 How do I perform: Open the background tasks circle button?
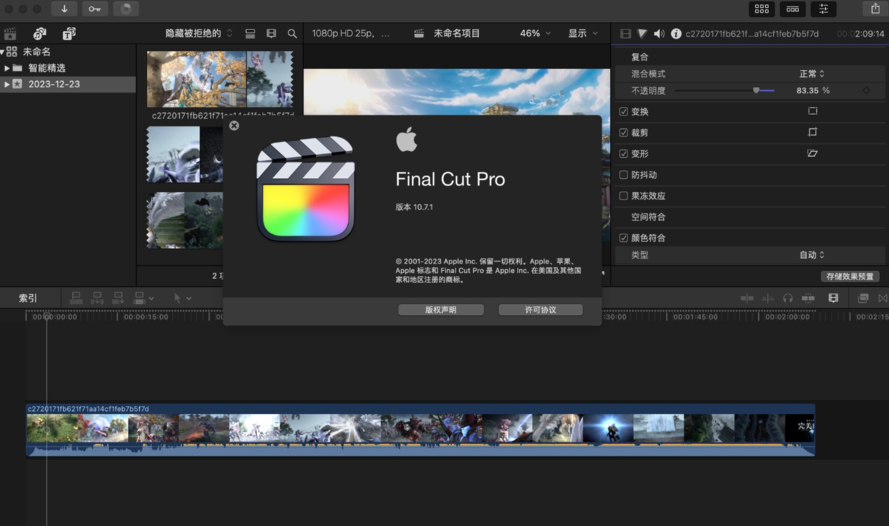(x=126, y=9)
